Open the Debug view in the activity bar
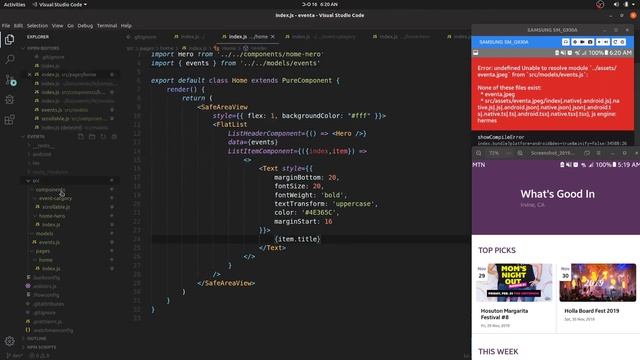Viewport: 640px width, 360px height. (10, 100)
